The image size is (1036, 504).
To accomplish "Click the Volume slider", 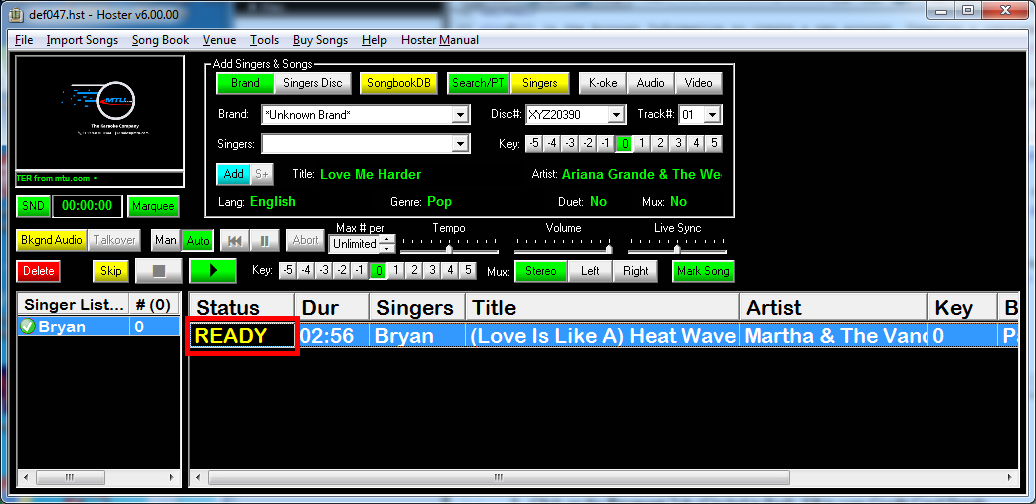I will coord(563,248).
